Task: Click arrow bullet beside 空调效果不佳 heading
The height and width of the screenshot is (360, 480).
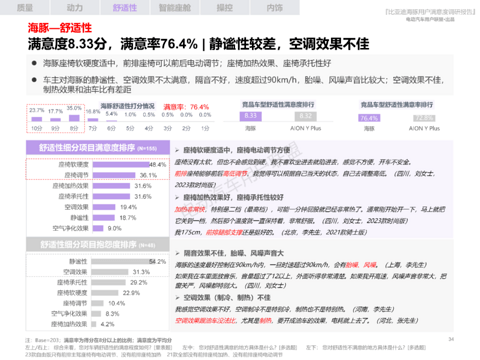Action: point(177,298)
